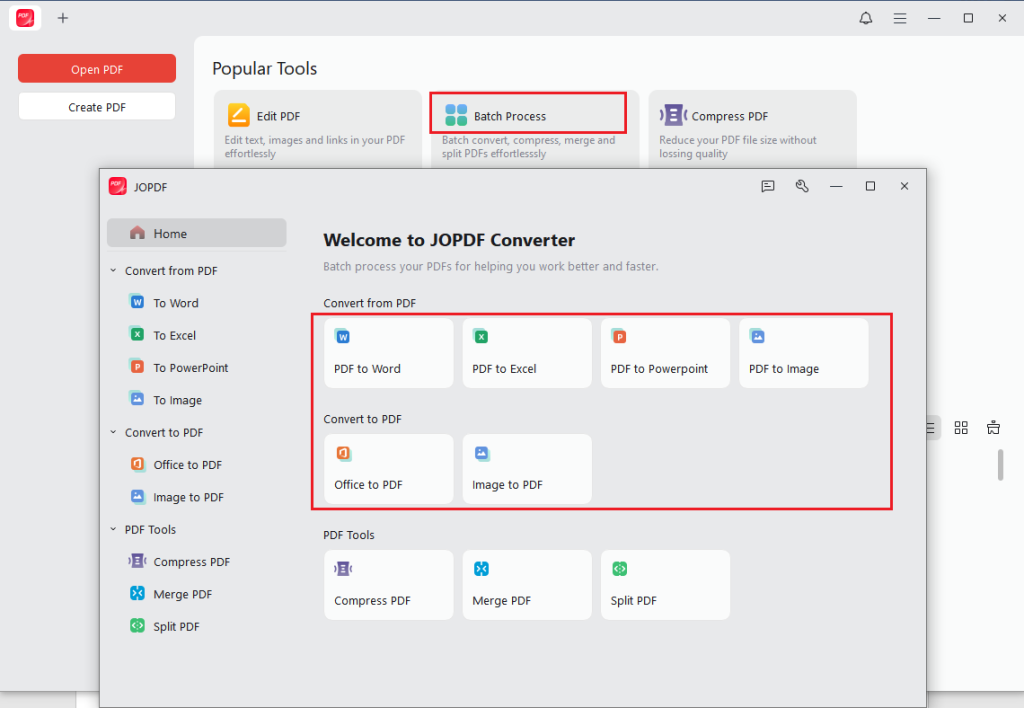The image size is (1024, 708).
Task: Open Office to PDF card label
Action: (368, 485)
